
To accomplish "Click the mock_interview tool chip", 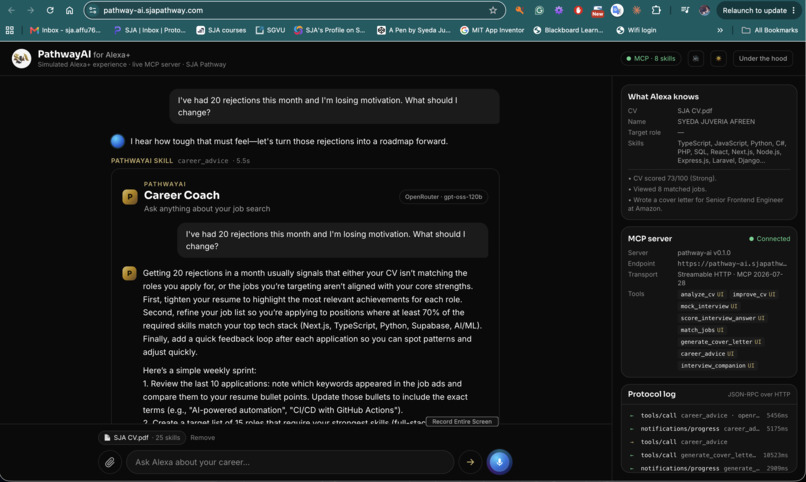I will click(708, 306).
